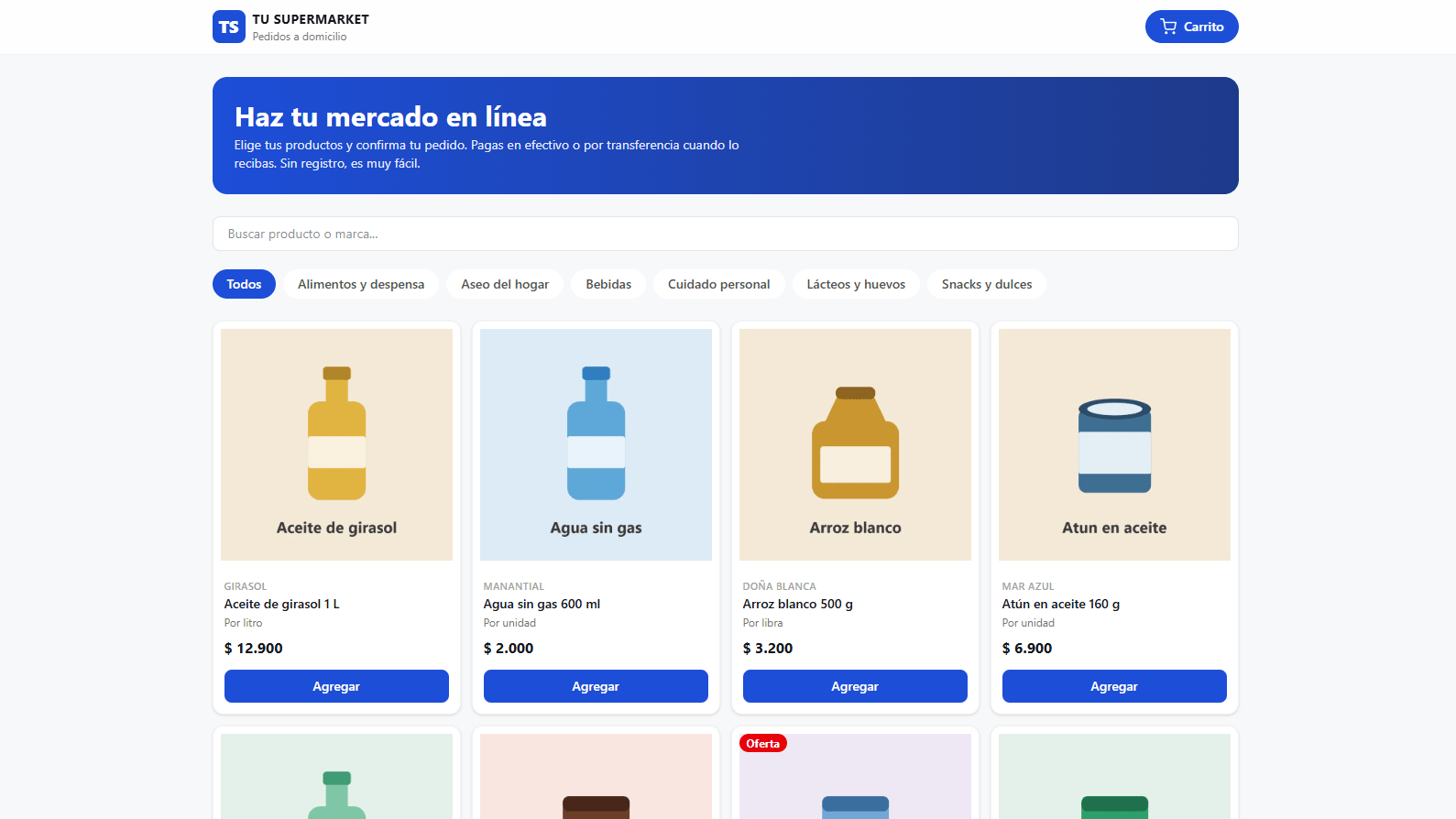Open the Carrito shopping cart
This screenshot has width=1456, height=819.
click(1191, 27)
